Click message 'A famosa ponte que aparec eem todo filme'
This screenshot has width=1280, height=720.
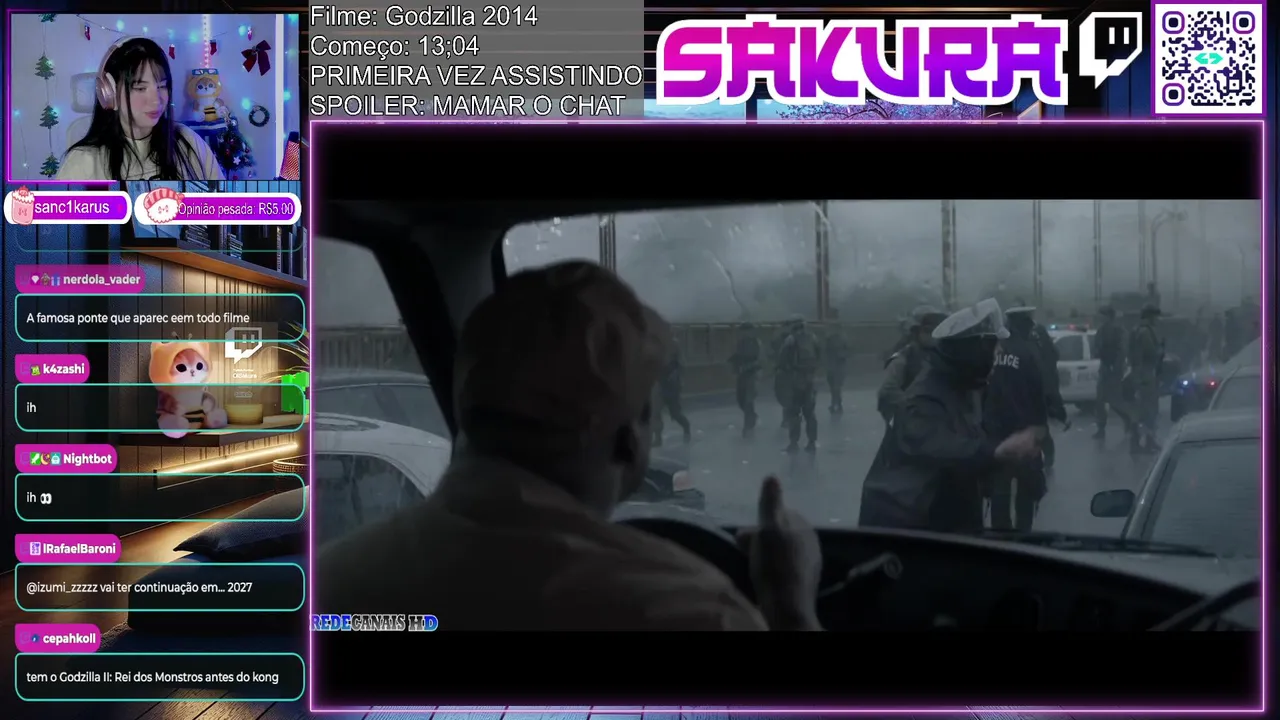160,318
